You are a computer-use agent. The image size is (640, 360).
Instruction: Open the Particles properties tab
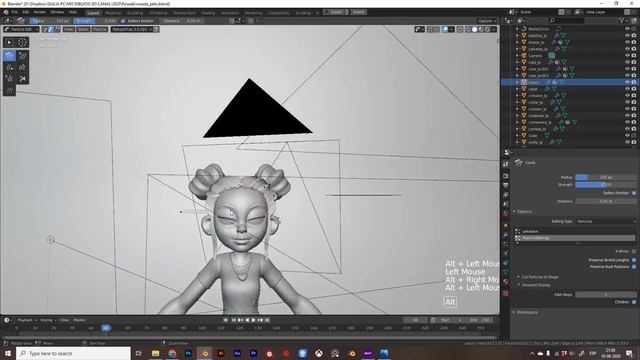click(x=506, y=244)
